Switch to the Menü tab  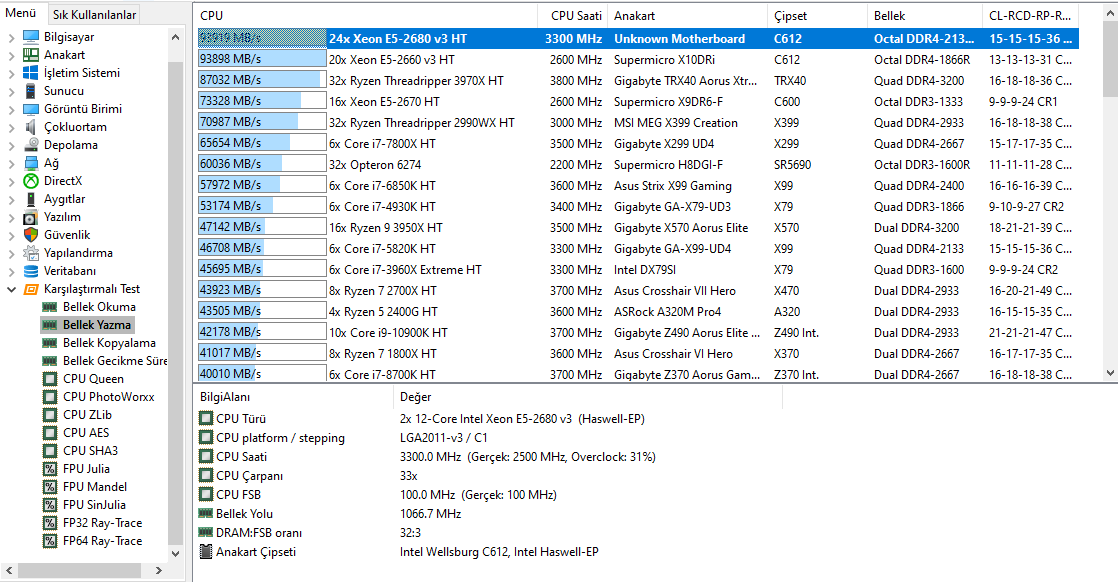click(21, 13)
